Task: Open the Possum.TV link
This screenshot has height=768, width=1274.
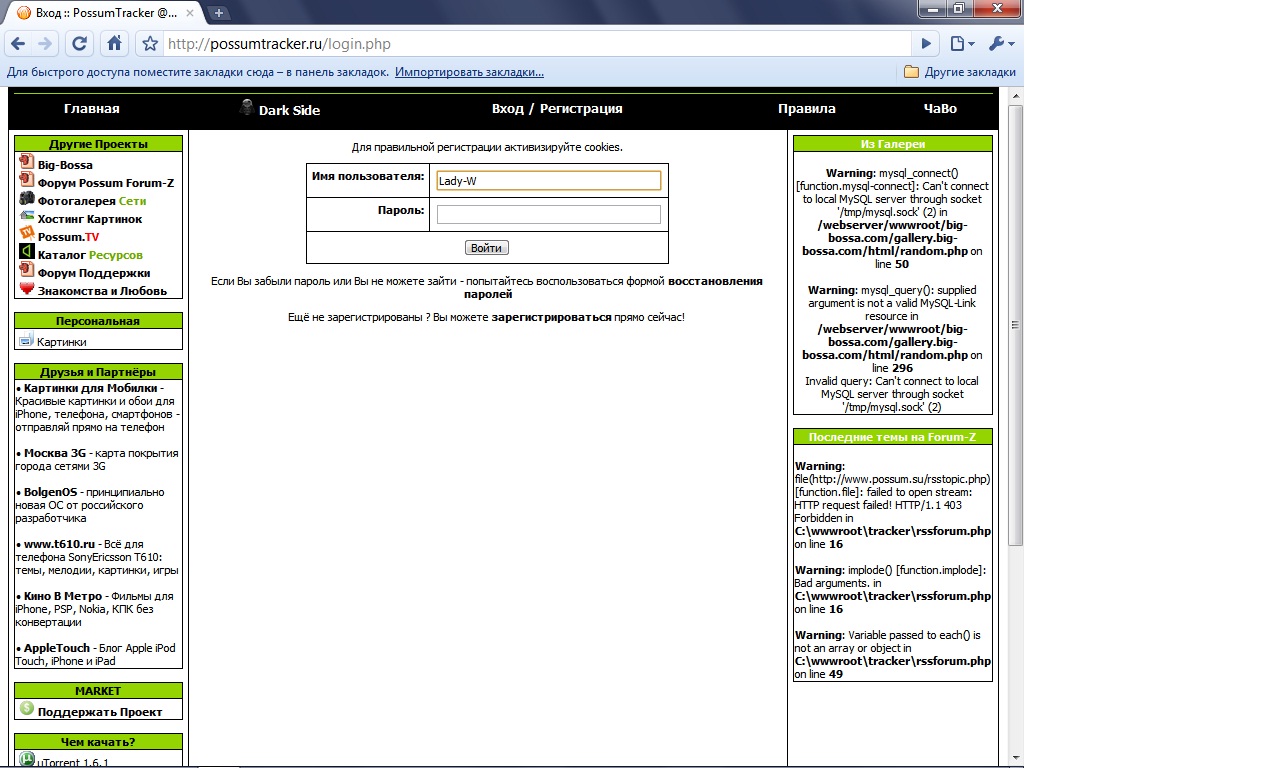Action: click(69, 237)
